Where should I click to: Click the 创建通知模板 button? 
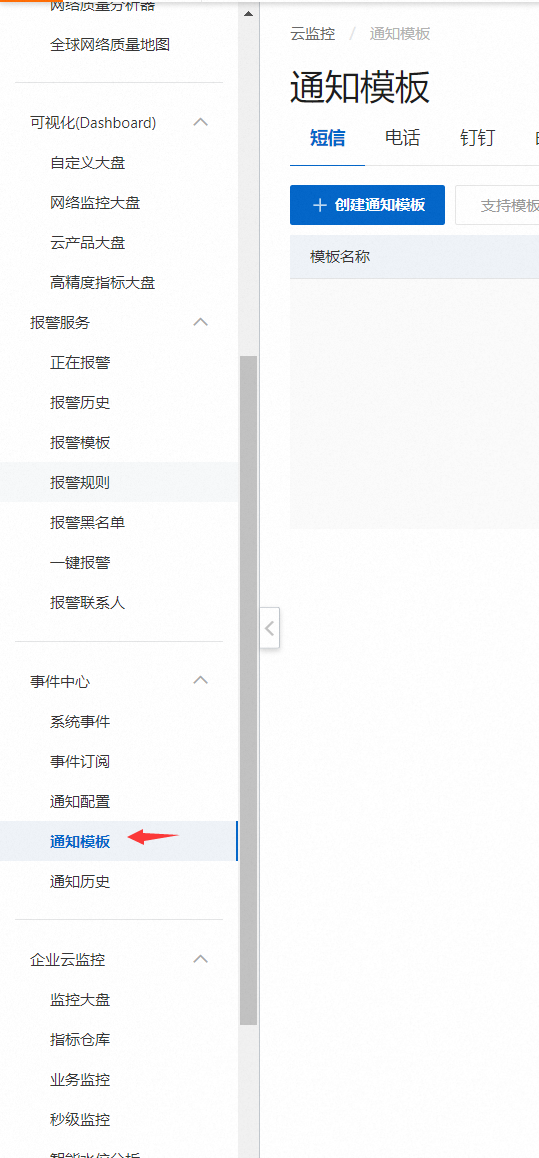(x=368, y=205)
